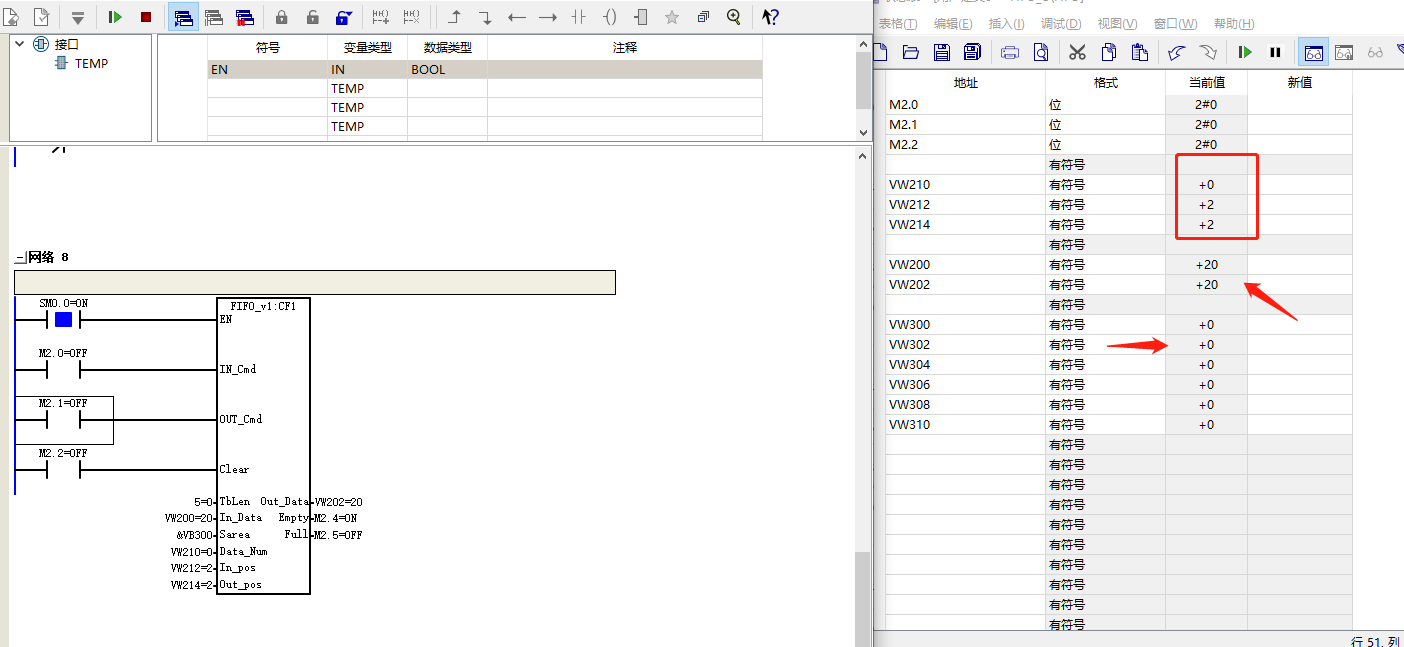Click the context help arrow-question icon
1404x647 pixels.
tap(770, 17)
